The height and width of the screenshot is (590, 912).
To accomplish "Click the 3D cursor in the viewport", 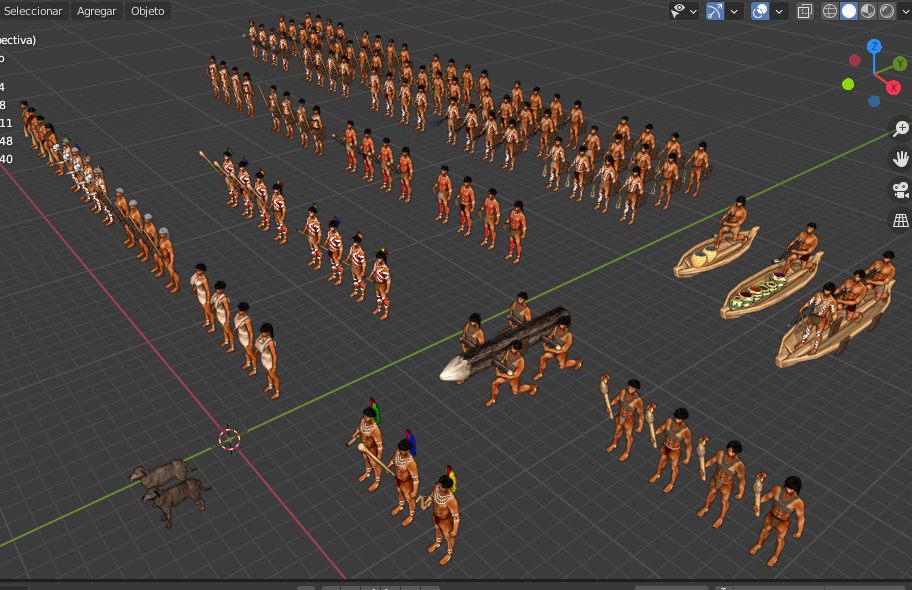I will click(x=230, y=439).
